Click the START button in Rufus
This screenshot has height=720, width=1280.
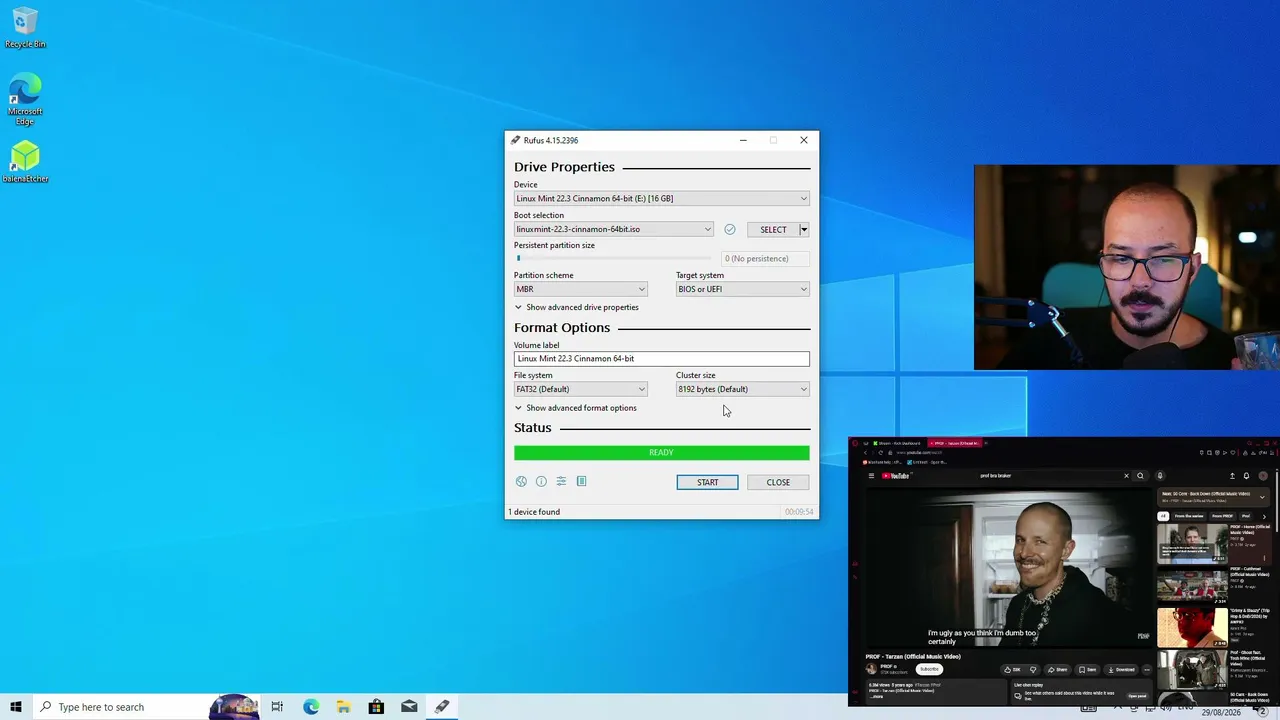click(707, 482)
